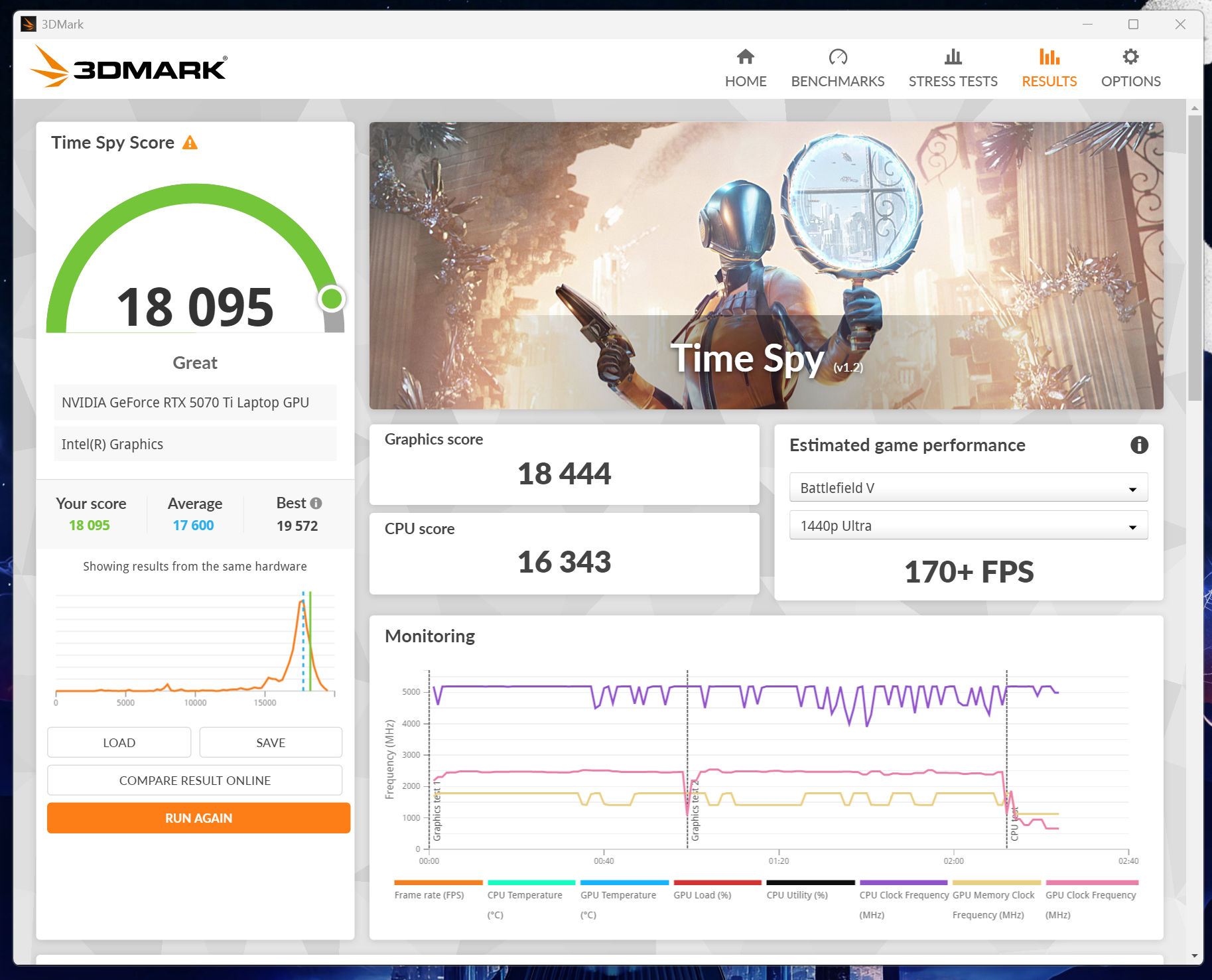
Task: Open the Stress Tests chart icon
Action: [953, 57]
